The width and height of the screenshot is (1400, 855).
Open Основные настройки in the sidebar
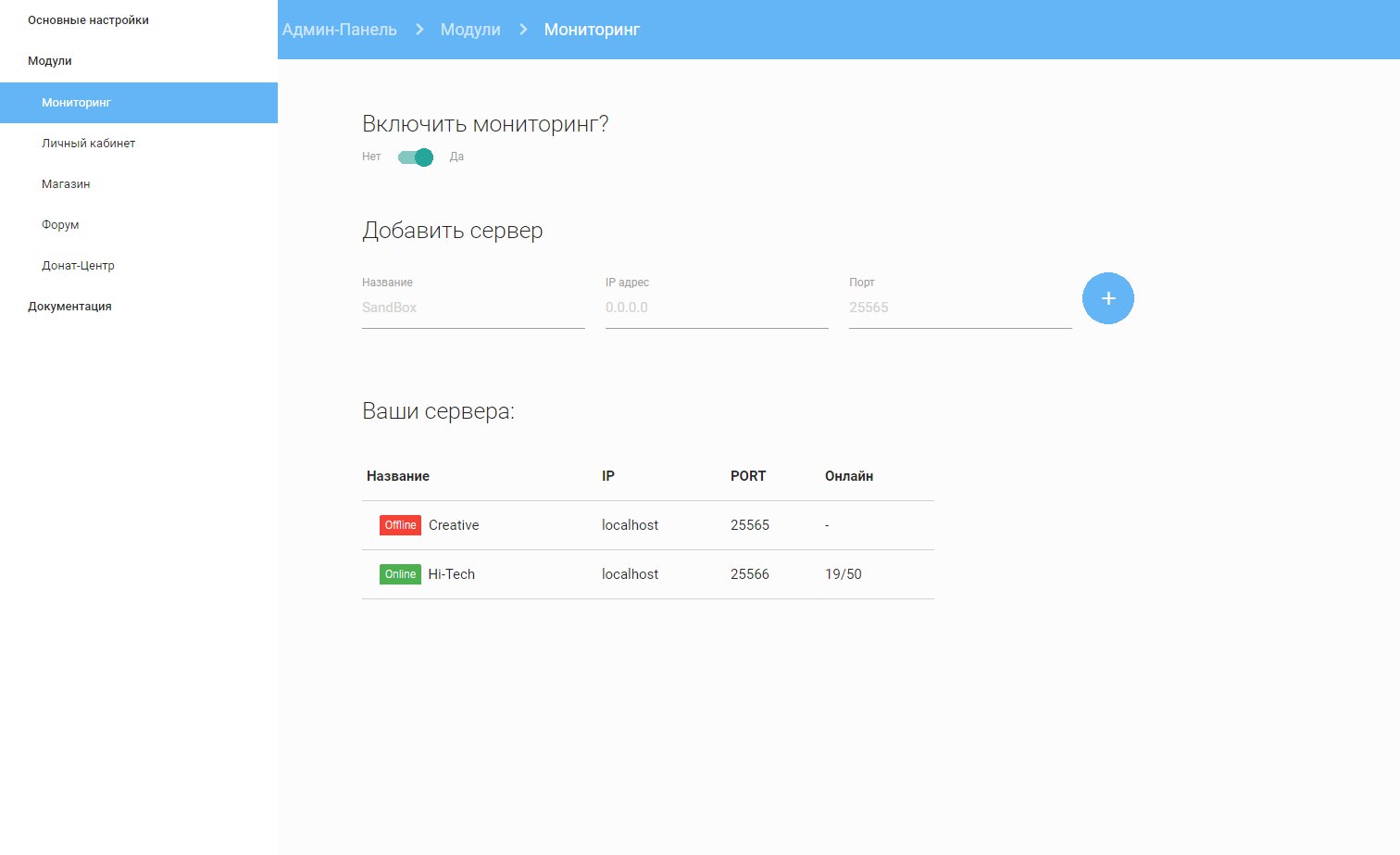(88, 20)
